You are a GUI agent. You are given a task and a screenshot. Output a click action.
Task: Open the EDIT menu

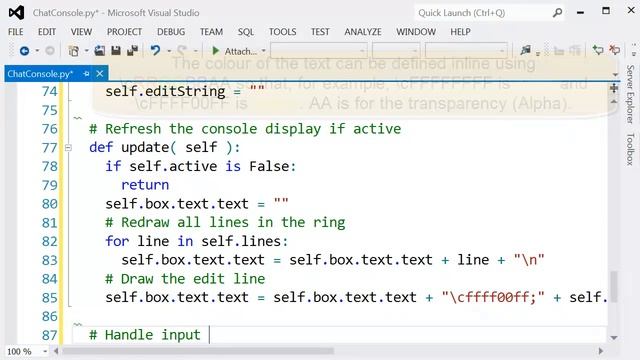tap(47, 32)
